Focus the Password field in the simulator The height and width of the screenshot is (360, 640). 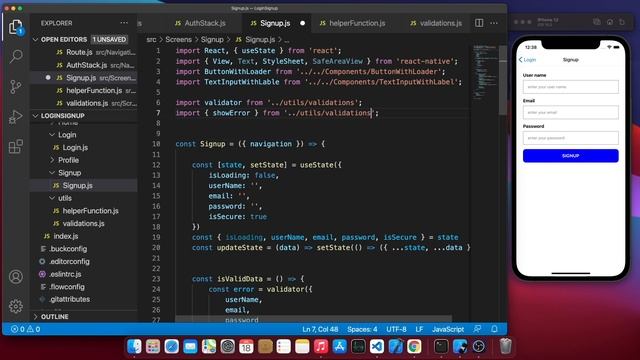click(571, 138)
